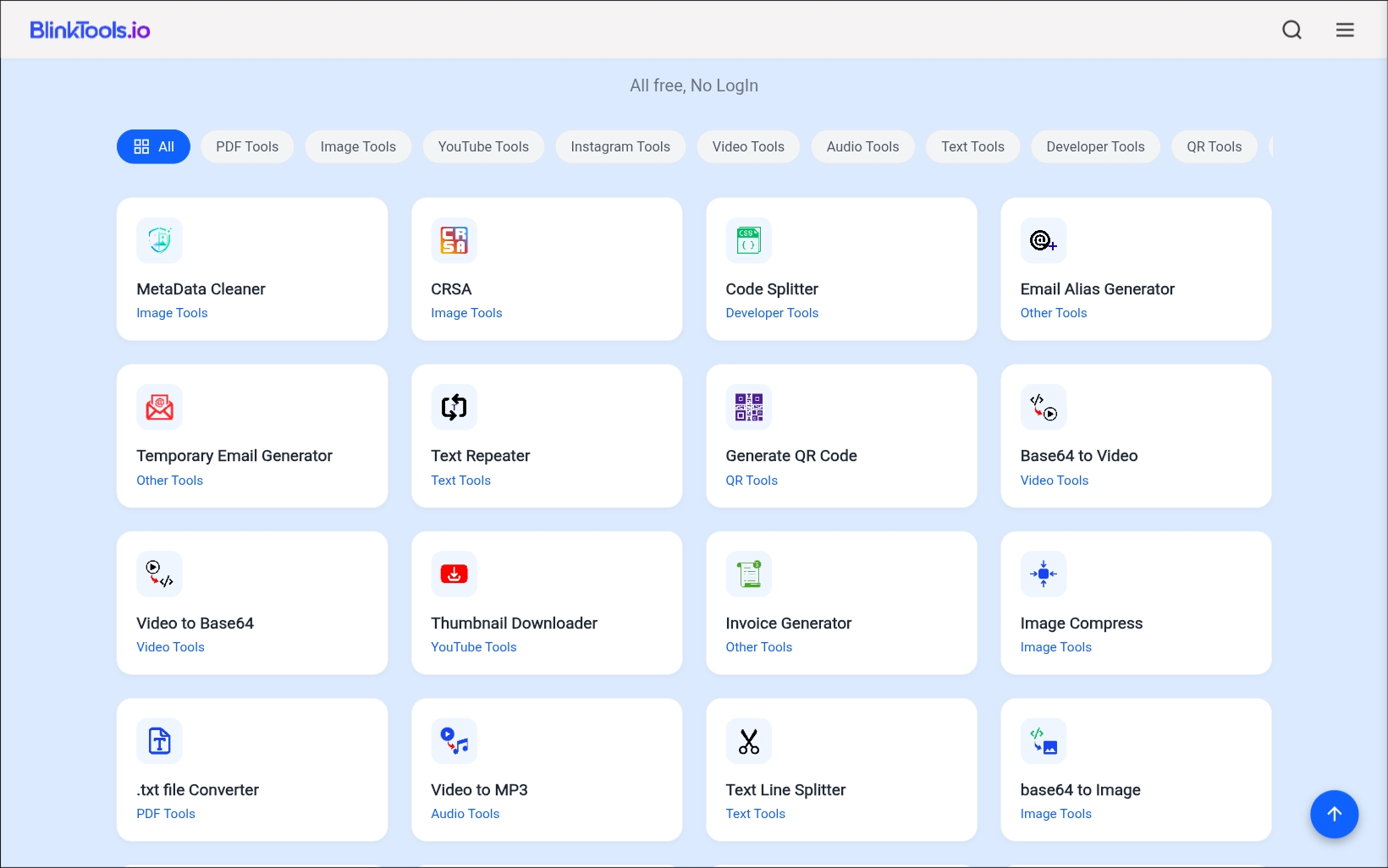The image size is (1388, 868).
Task: Open the hamburger menu icon
Action: click(x=1345, y=30)
